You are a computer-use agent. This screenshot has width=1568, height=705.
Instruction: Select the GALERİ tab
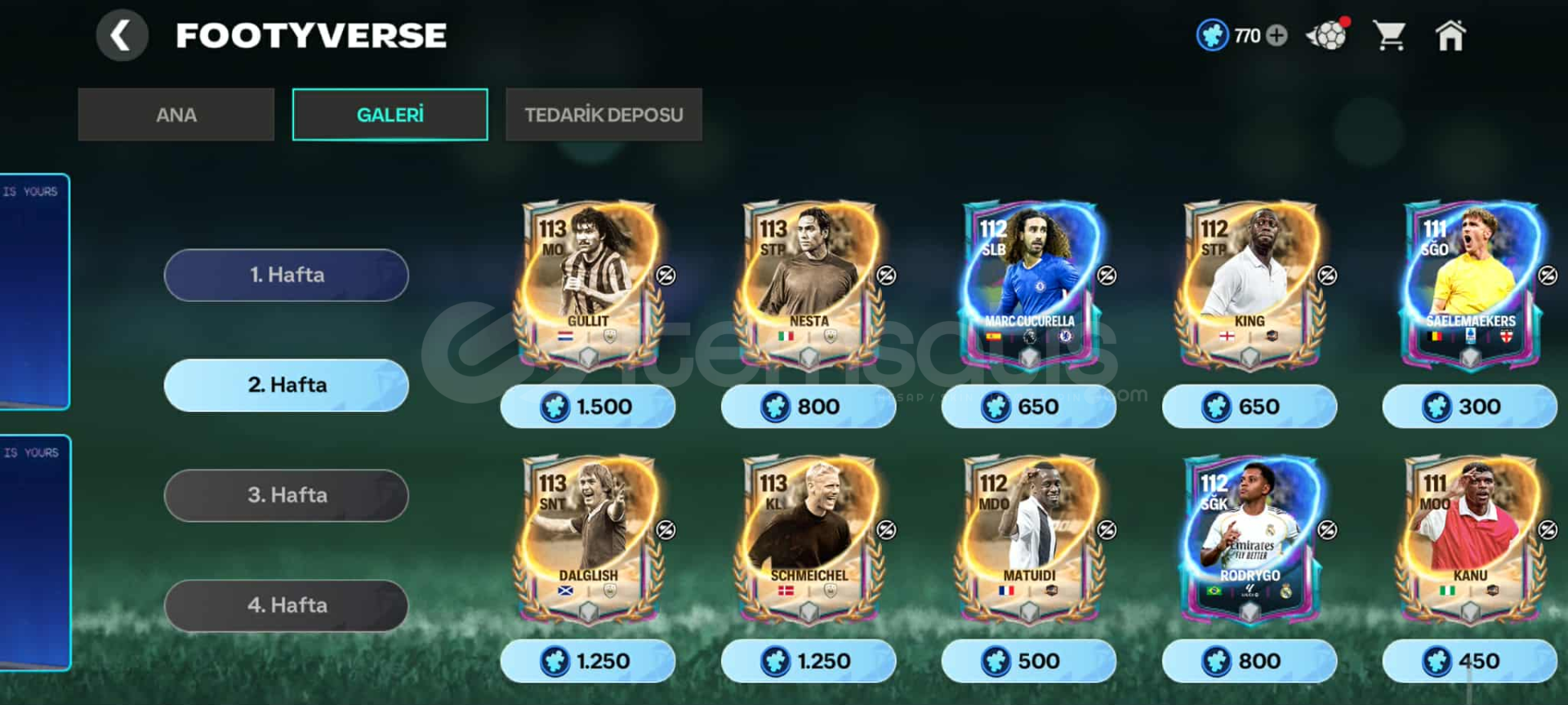pyautogui.click(x=390, y=114)
